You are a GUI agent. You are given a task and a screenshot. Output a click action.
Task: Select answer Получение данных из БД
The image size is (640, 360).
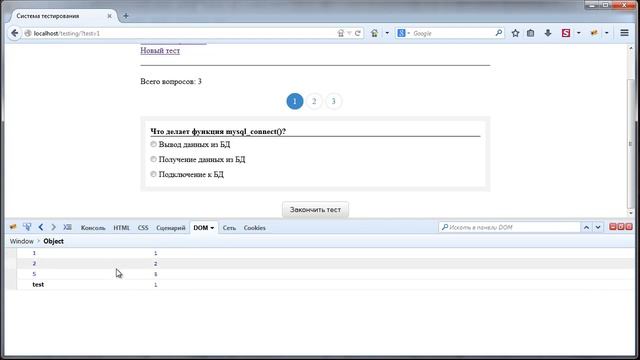[x=153, y=159]
